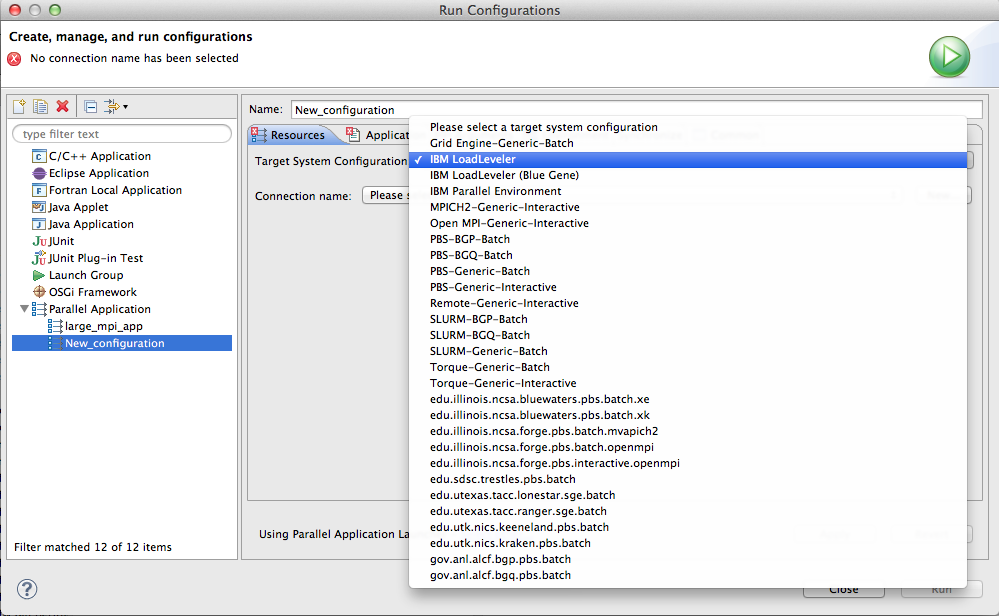Open the help question mark icon
The height and width of the screenshot is (616, 999).
coord(27,589)
